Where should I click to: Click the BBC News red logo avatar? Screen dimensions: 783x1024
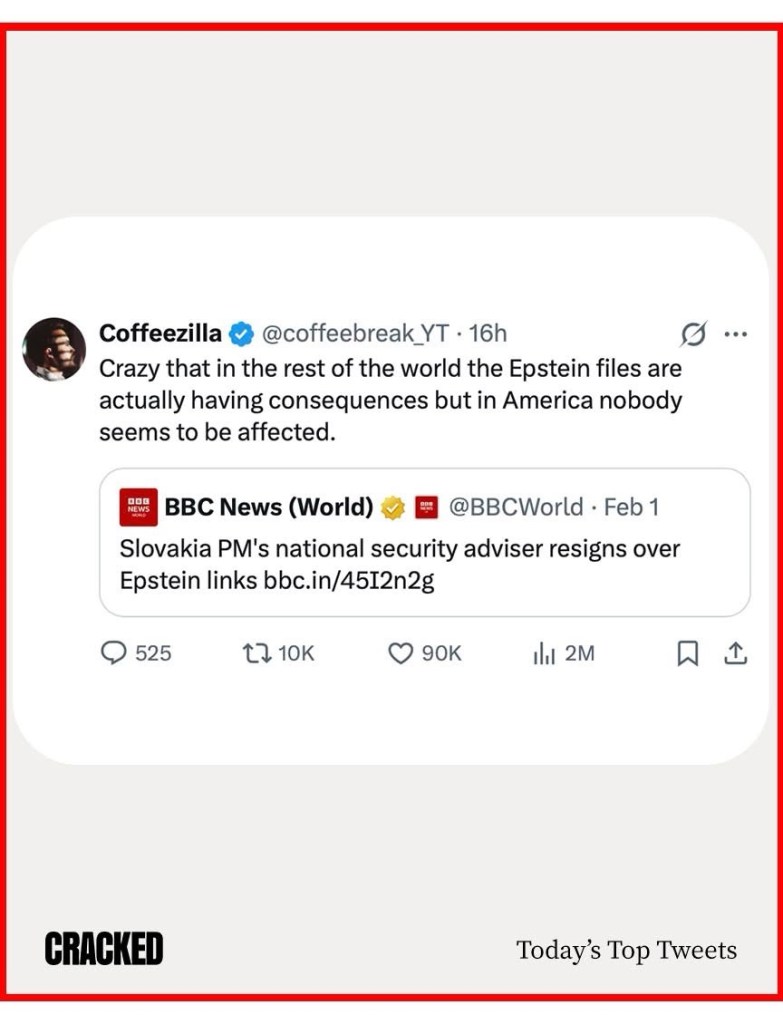[138, 507]
